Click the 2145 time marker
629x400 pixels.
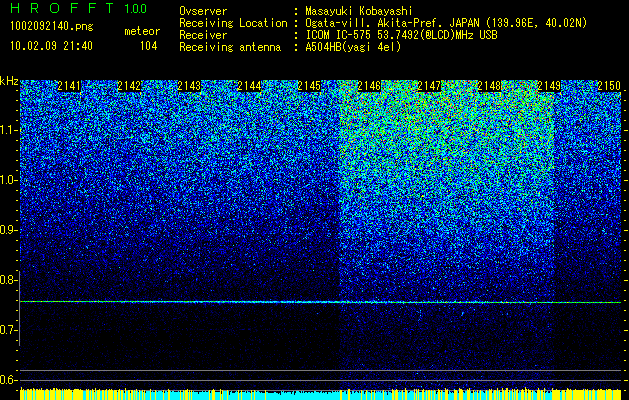(309, 86)
